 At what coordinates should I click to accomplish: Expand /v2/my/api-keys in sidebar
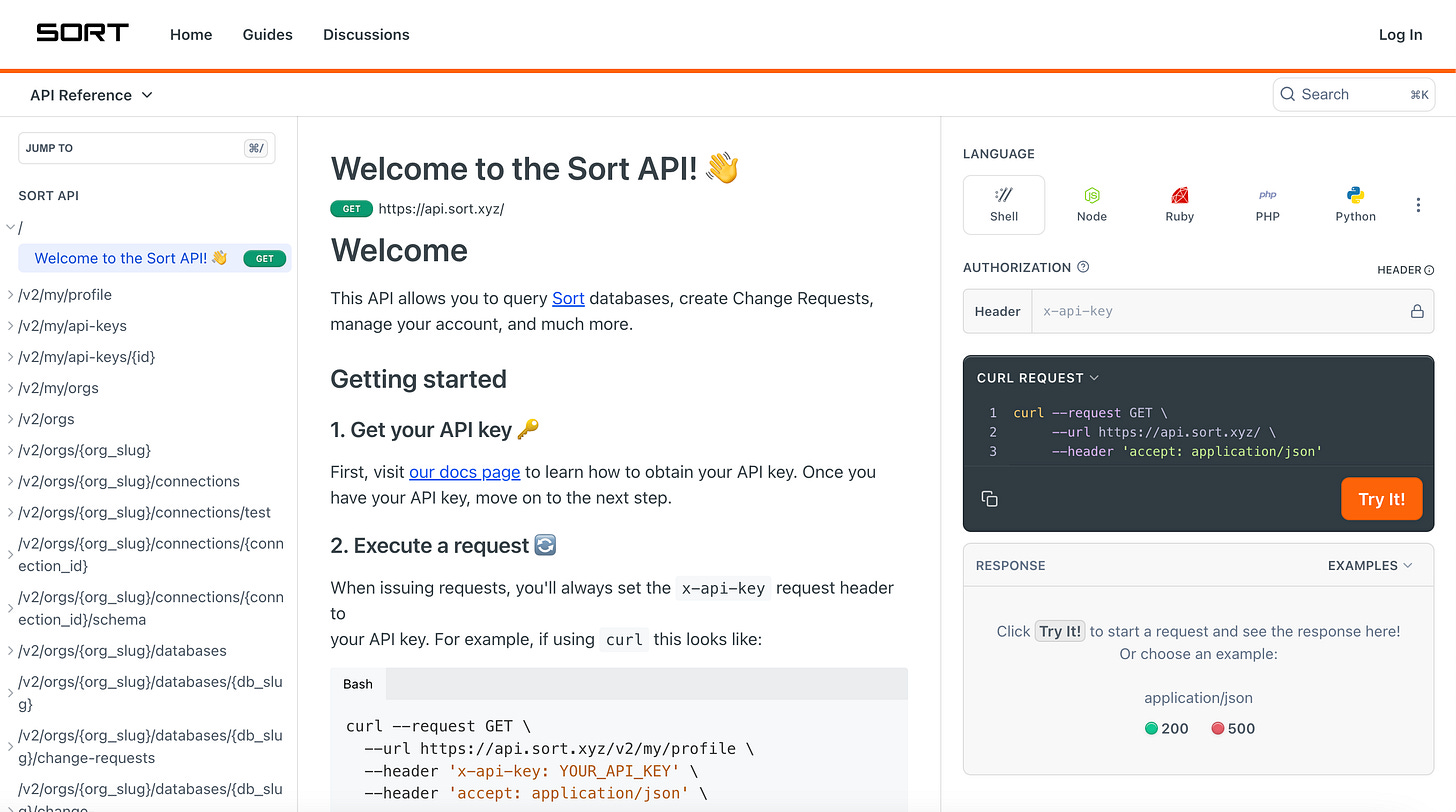click(11, 326)
